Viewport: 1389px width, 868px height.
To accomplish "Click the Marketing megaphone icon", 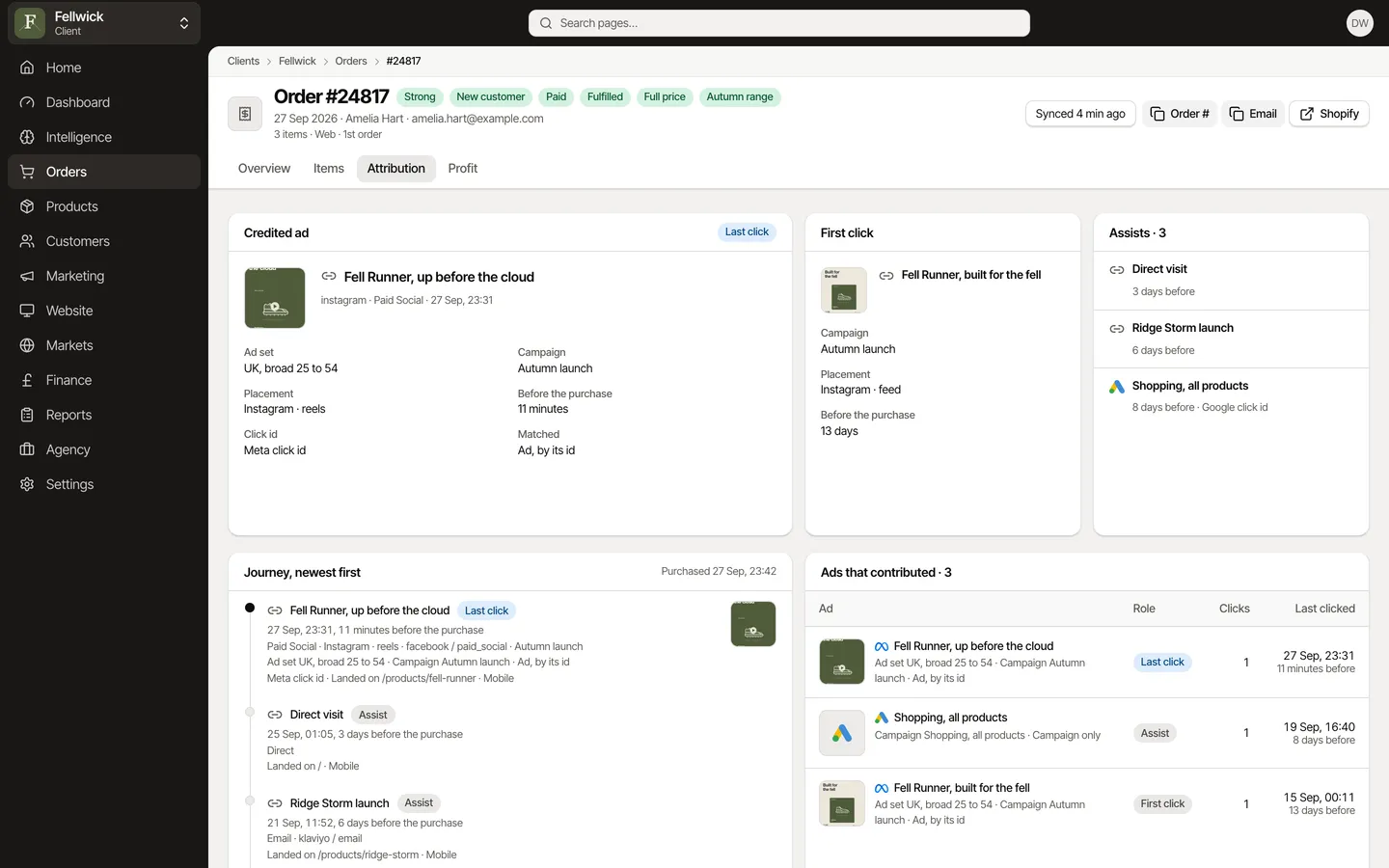I will pos(27,276).
